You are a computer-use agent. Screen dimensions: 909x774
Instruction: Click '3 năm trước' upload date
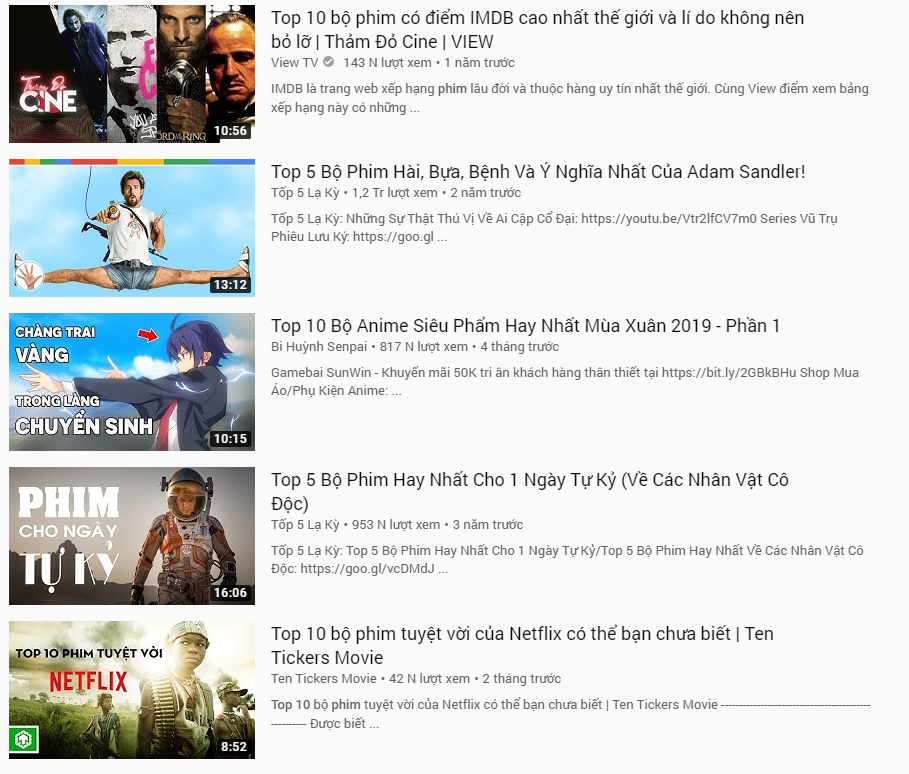[488, 525]
